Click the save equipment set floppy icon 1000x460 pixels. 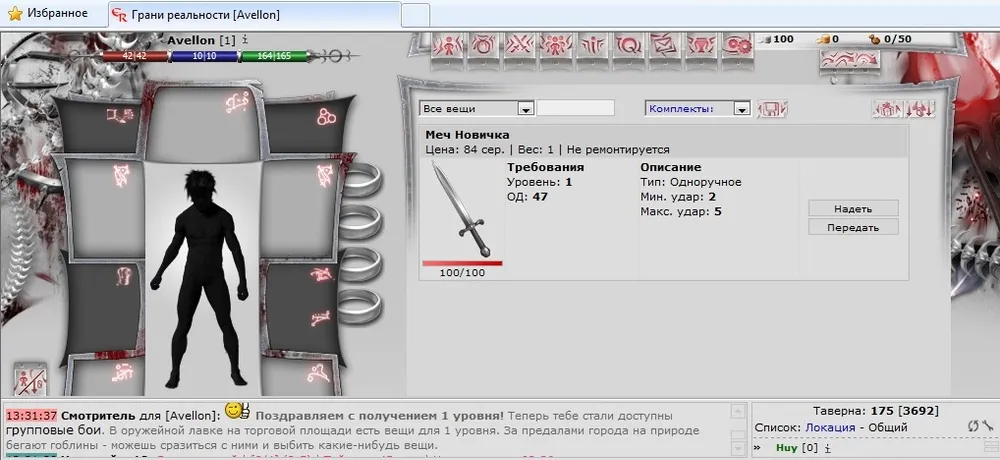tap(773, 108)
